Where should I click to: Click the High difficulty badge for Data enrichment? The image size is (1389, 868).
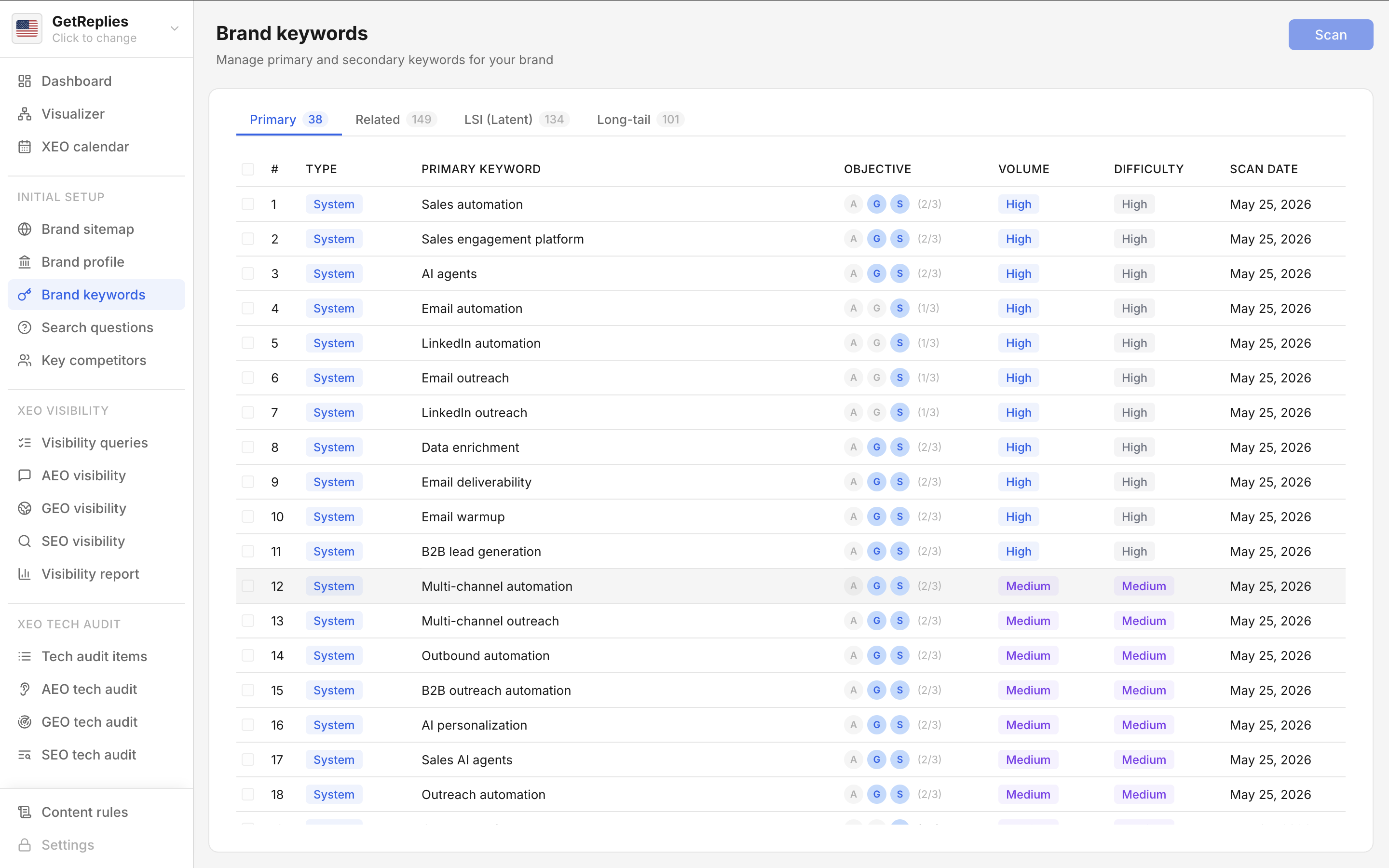point(1134,447)
